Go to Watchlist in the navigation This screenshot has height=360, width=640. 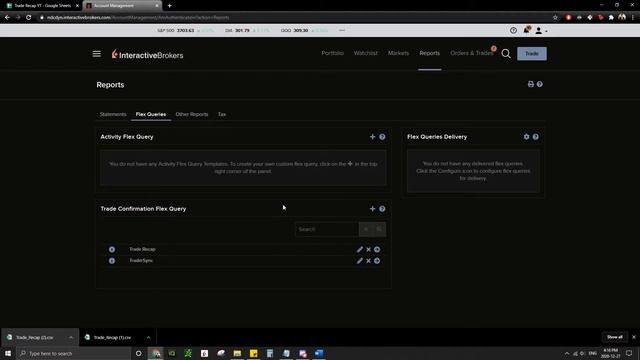click(x=366, y=53)
